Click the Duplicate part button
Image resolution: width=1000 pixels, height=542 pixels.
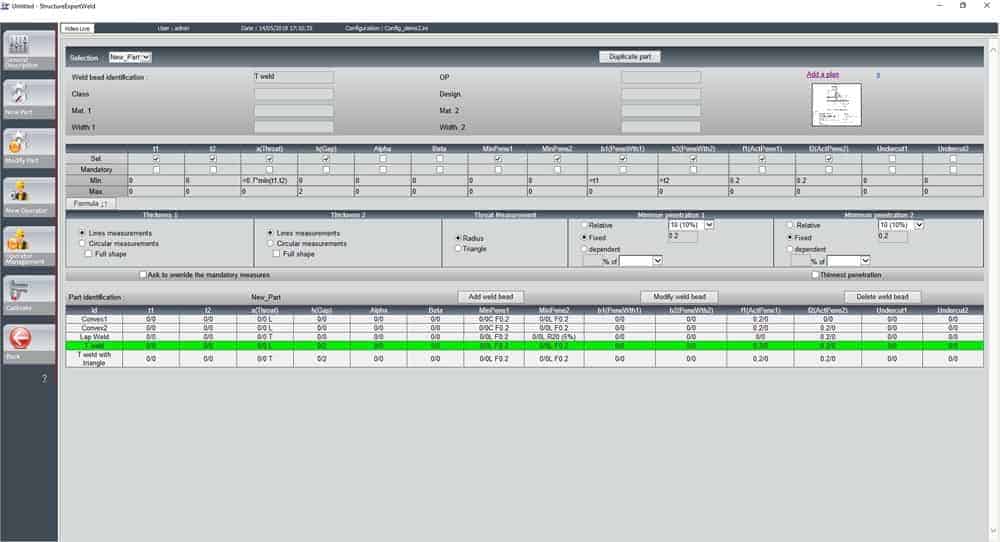[629, 57]
